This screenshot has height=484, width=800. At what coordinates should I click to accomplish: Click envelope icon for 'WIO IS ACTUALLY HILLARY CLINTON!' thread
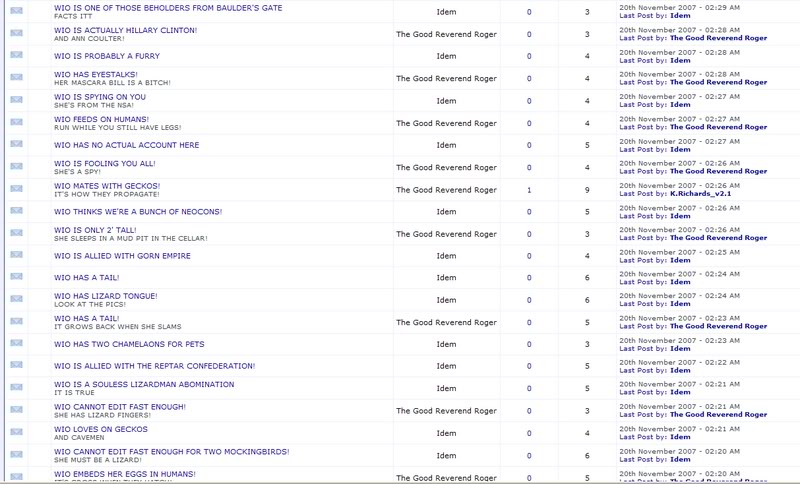[16, 33]
